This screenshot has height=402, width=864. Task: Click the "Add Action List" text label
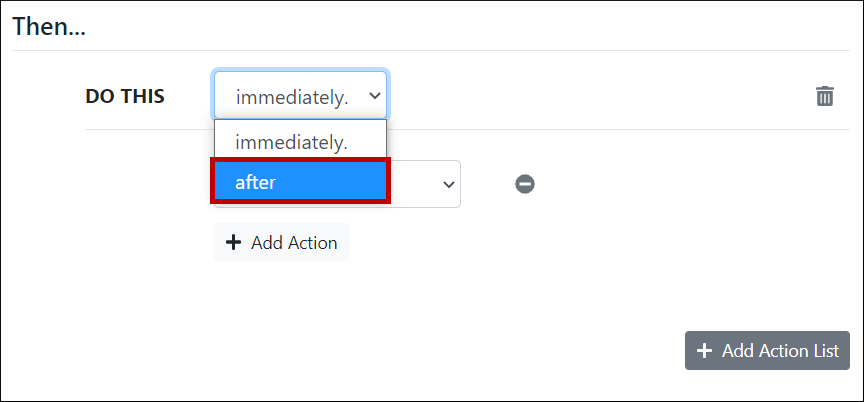pyautogui.click(x=780, y=351)
